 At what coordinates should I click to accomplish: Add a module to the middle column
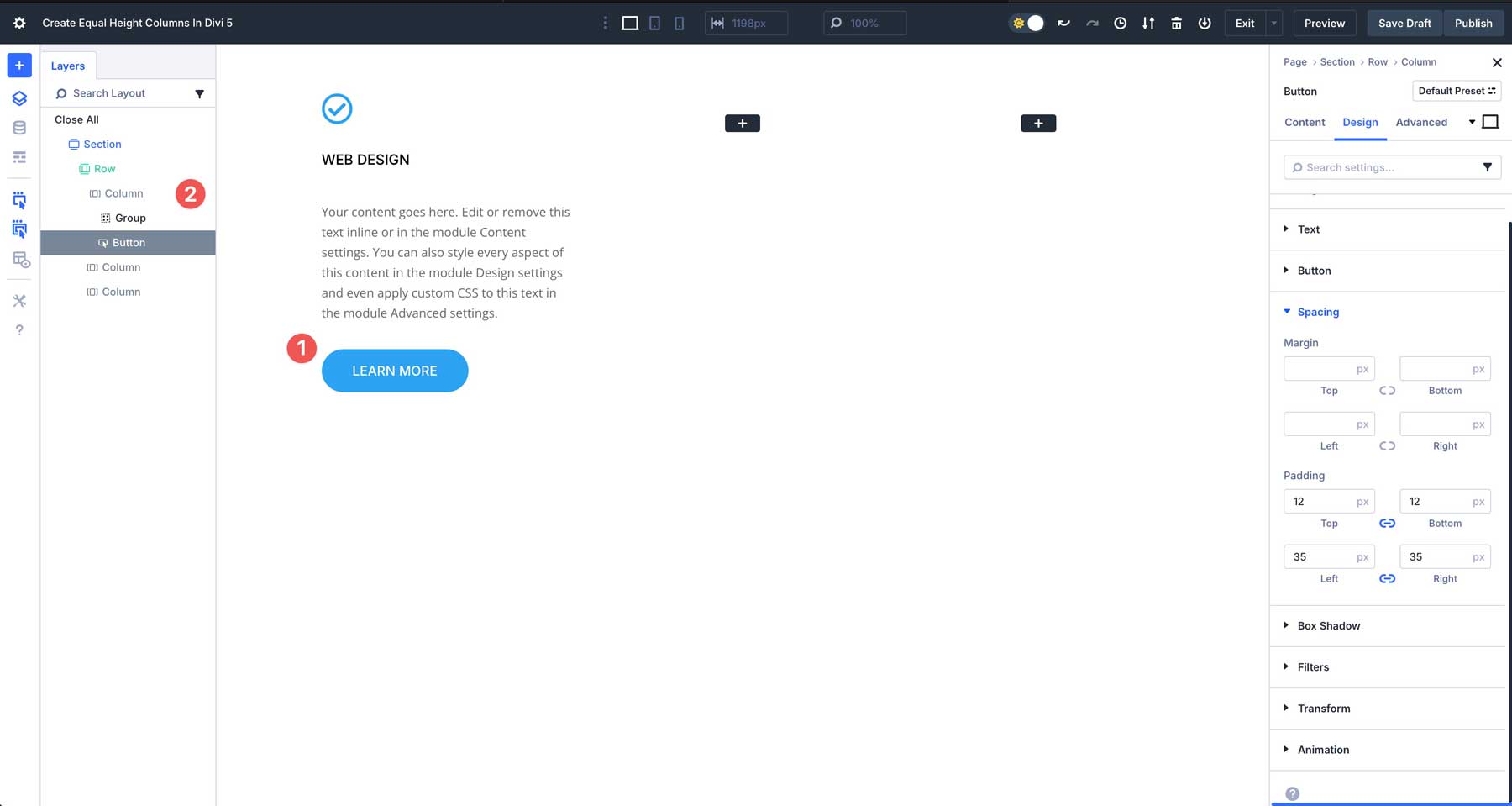(743, 124)
